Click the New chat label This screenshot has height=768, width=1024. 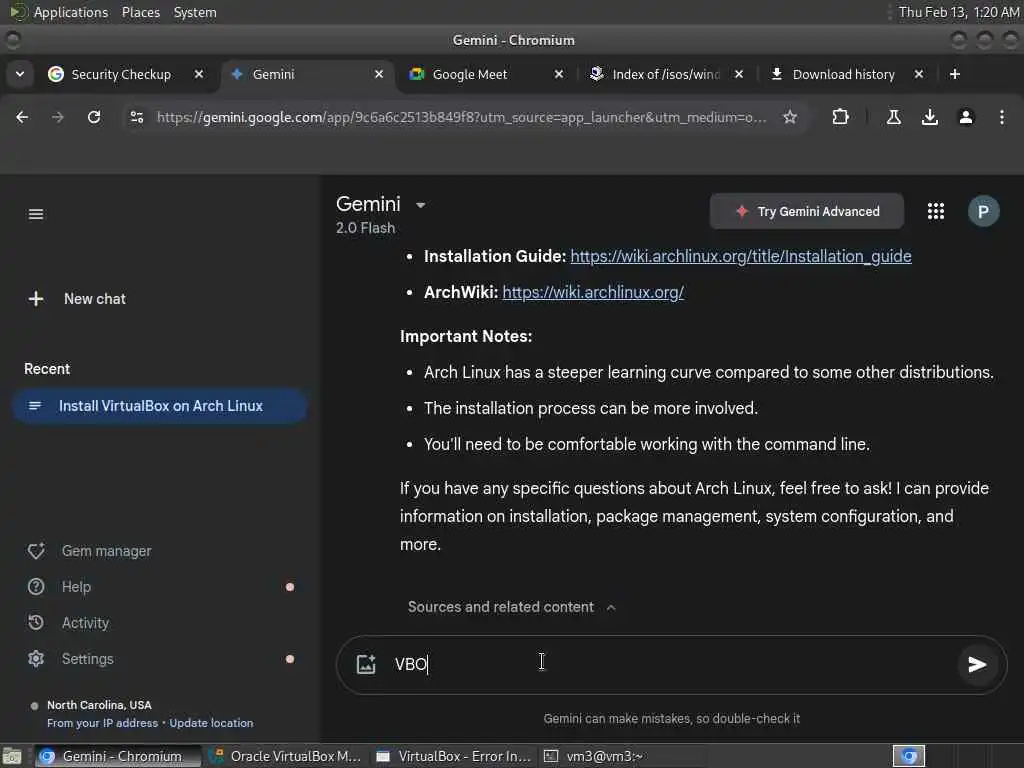click(95, 299)
